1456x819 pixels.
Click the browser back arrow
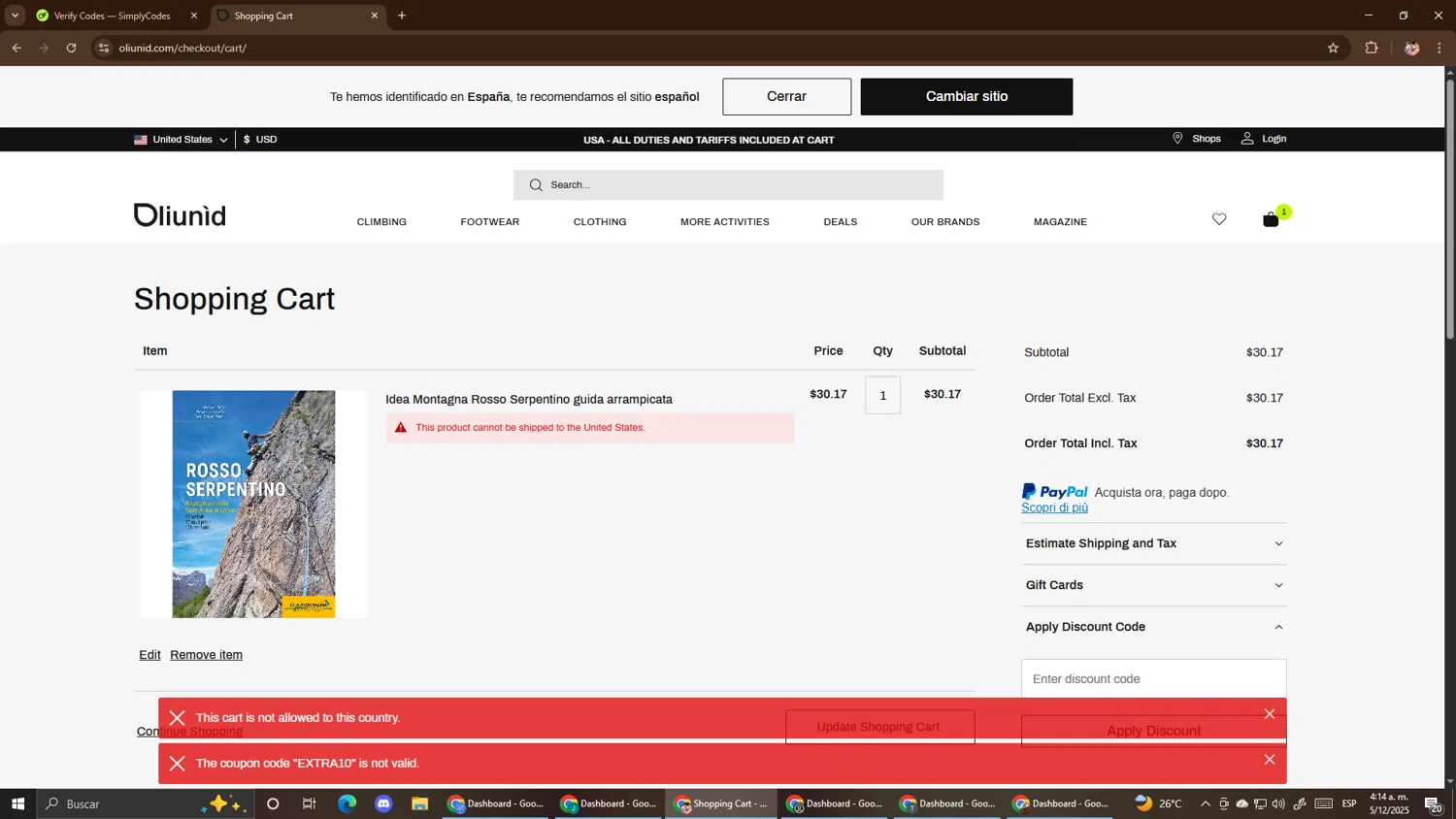(x=17, y=48)
